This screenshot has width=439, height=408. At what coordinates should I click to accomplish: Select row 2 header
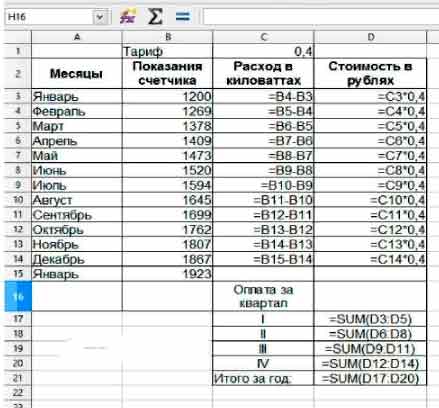pos(18,74)
